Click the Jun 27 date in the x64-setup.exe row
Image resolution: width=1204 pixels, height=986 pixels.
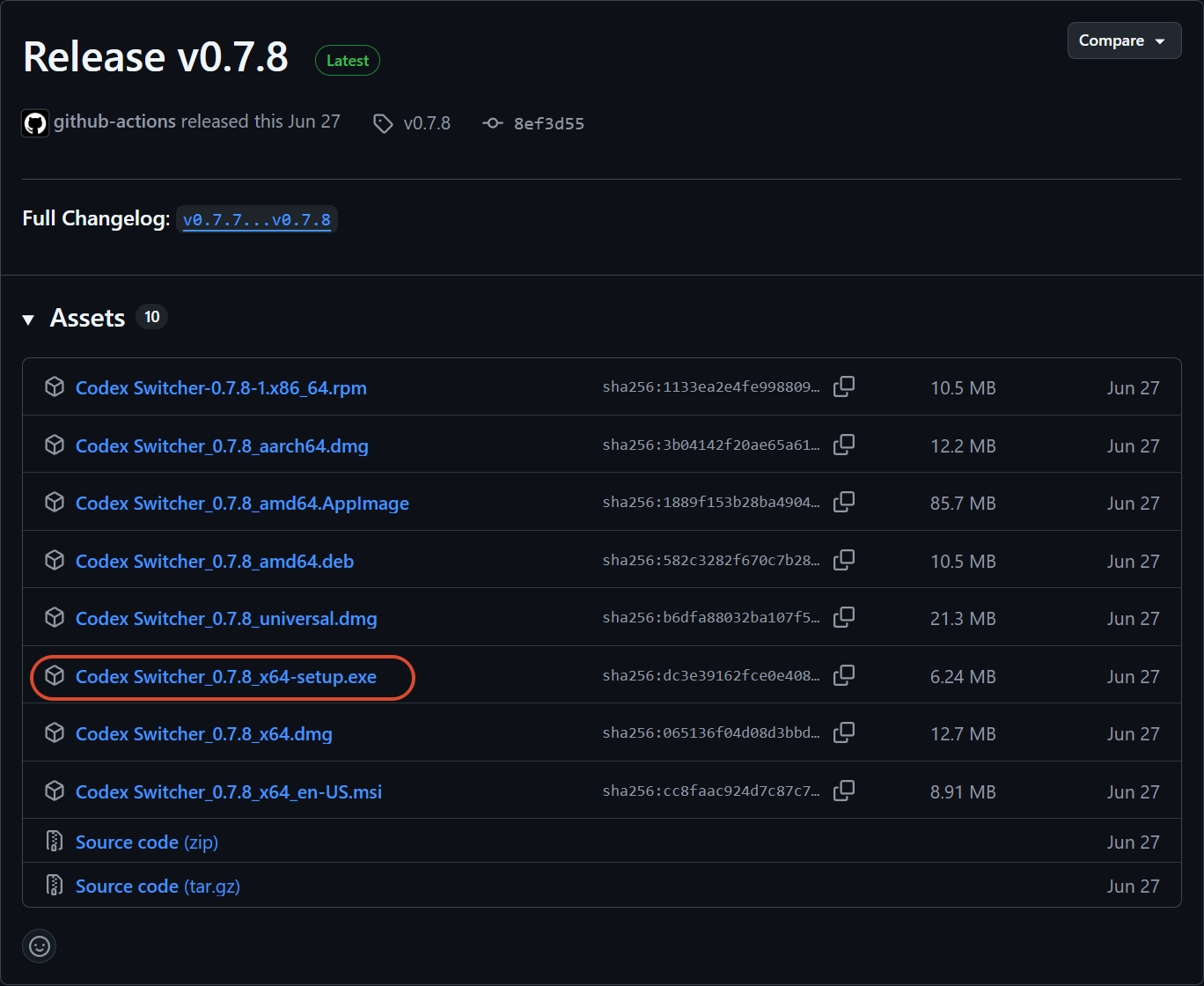(x=1133, y=677)
